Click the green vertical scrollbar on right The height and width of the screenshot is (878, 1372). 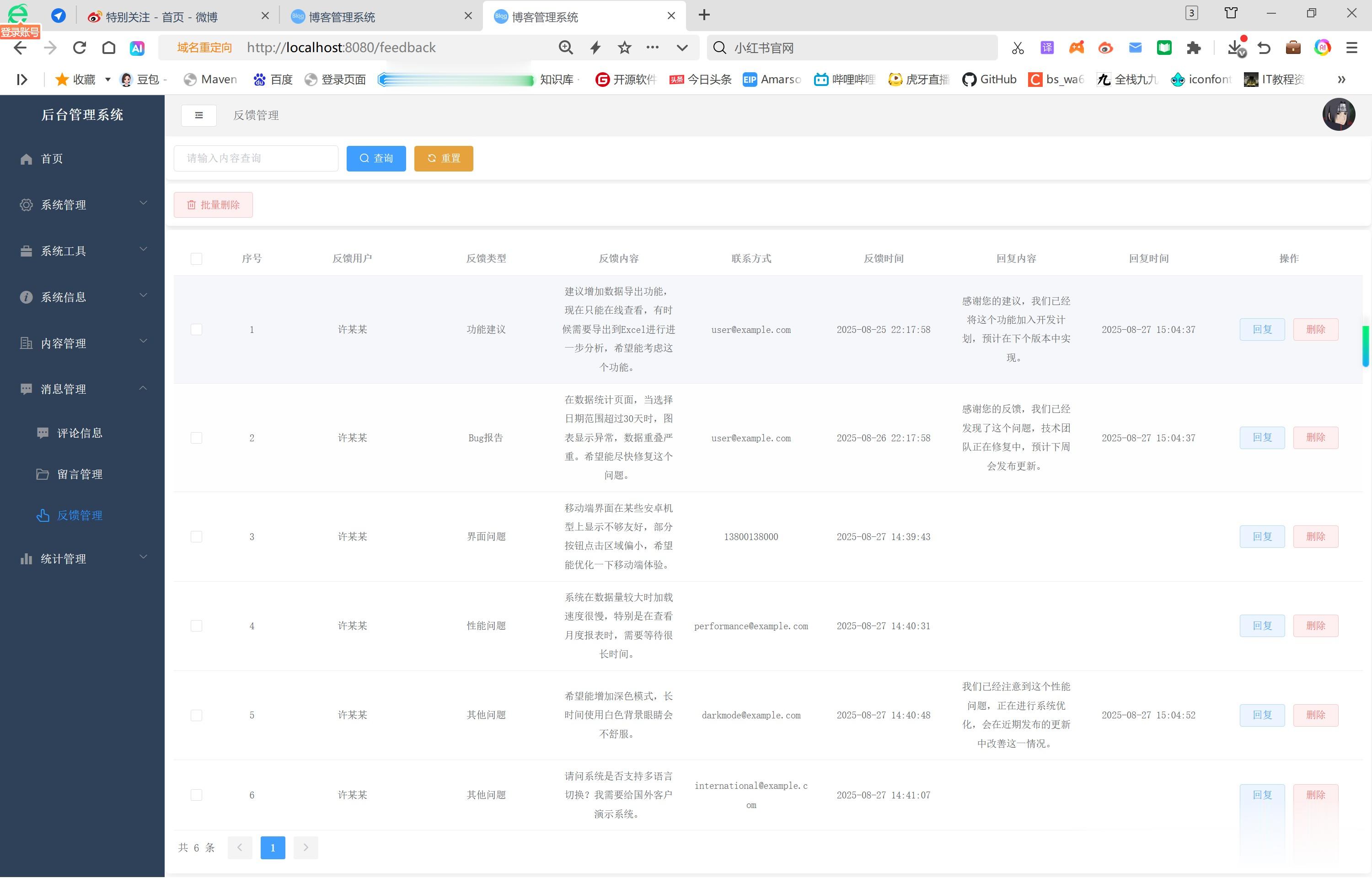click(1365, 346)
